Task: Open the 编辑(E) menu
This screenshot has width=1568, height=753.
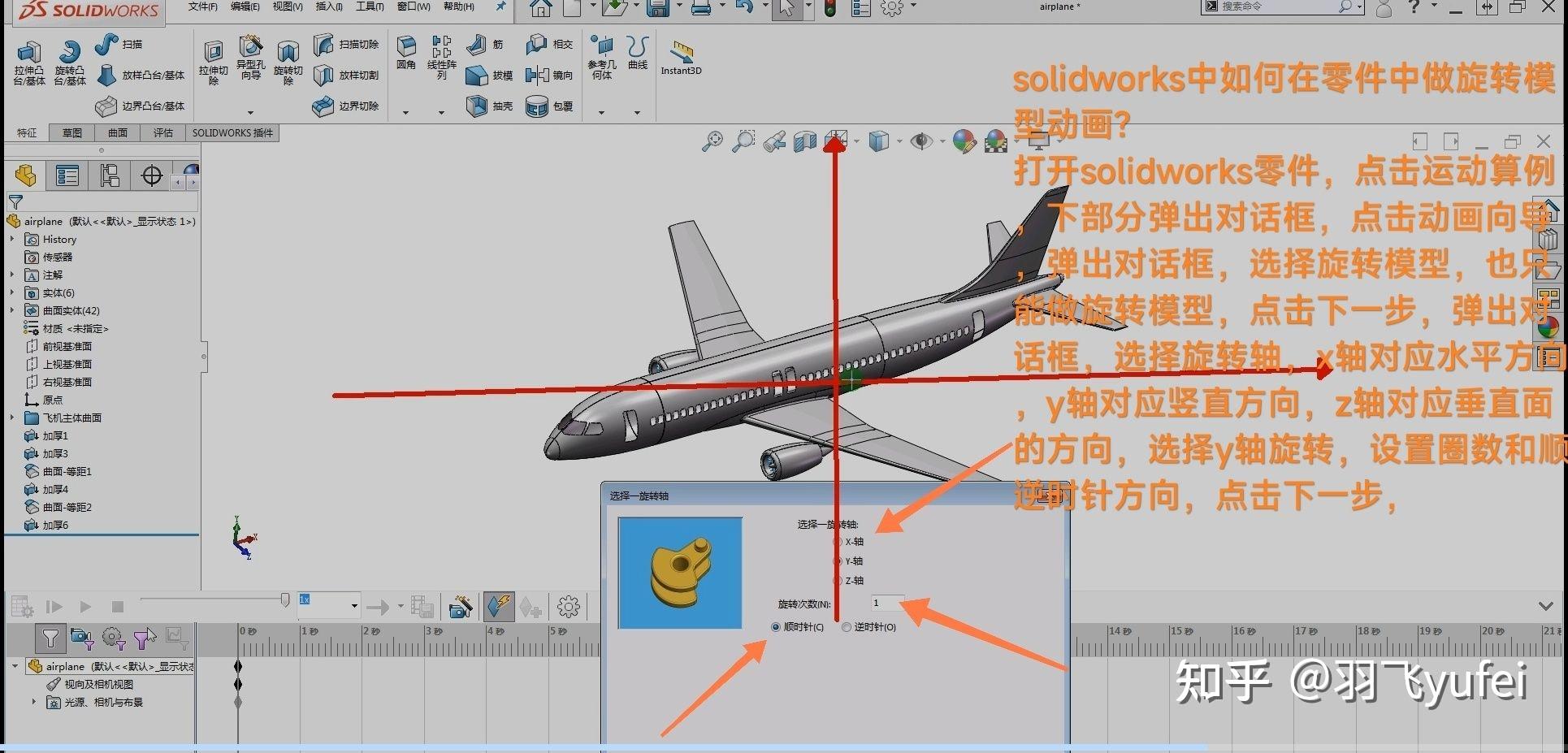Action: [x=245, y=6]
